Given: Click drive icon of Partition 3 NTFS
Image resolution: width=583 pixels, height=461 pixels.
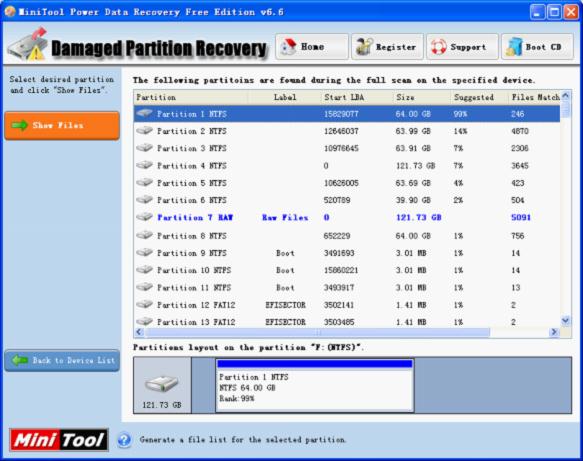Looking at the screenshot, I should pyautogui.click(x=144, y=148).
